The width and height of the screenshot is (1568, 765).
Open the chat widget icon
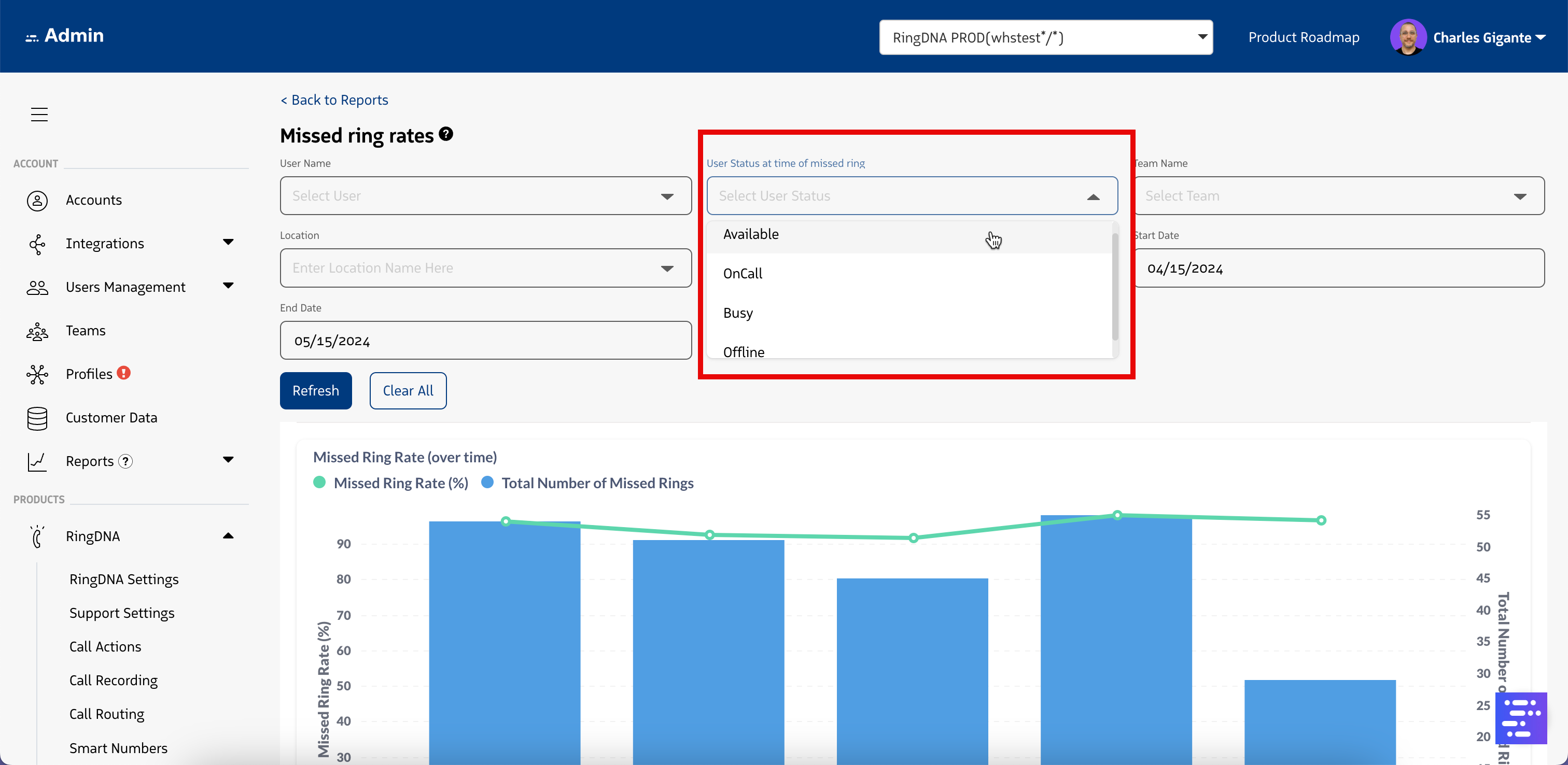tap(1520, 718)
